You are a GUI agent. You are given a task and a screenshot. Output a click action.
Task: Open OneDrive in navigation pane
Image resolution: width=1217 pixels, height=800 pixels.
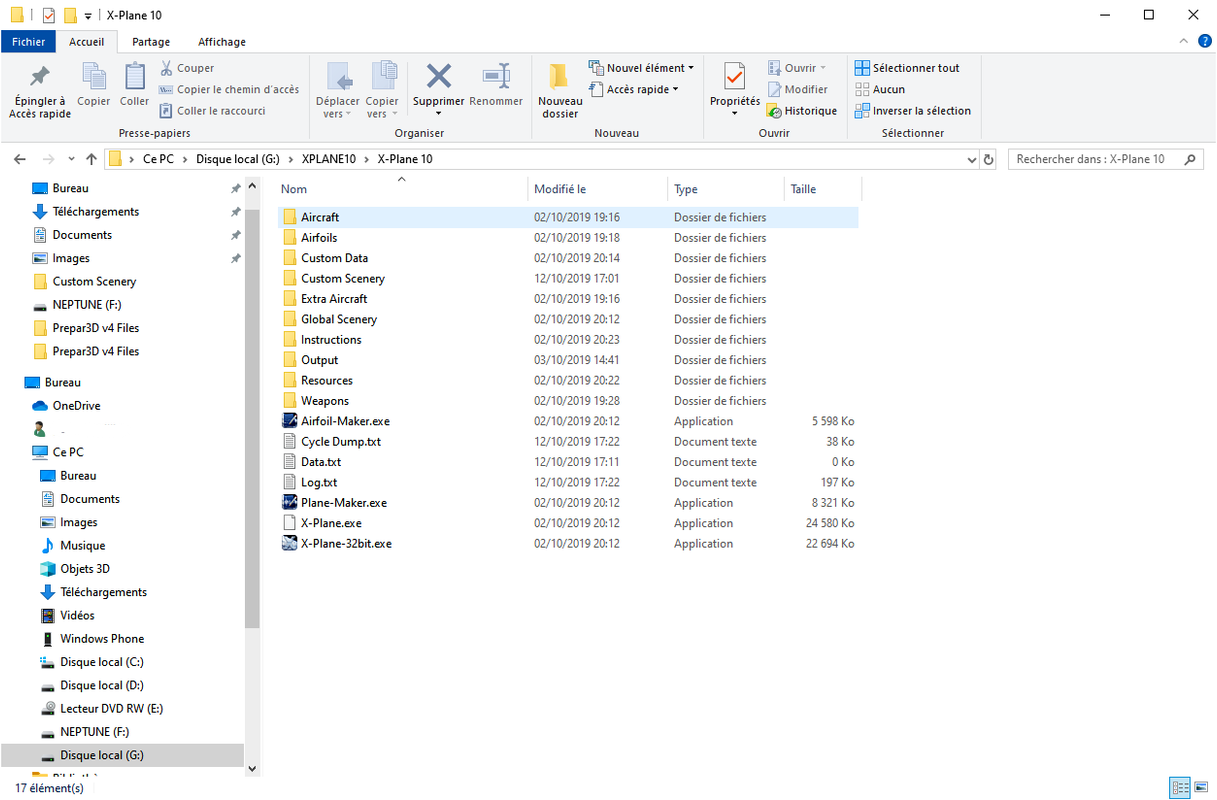76,406
